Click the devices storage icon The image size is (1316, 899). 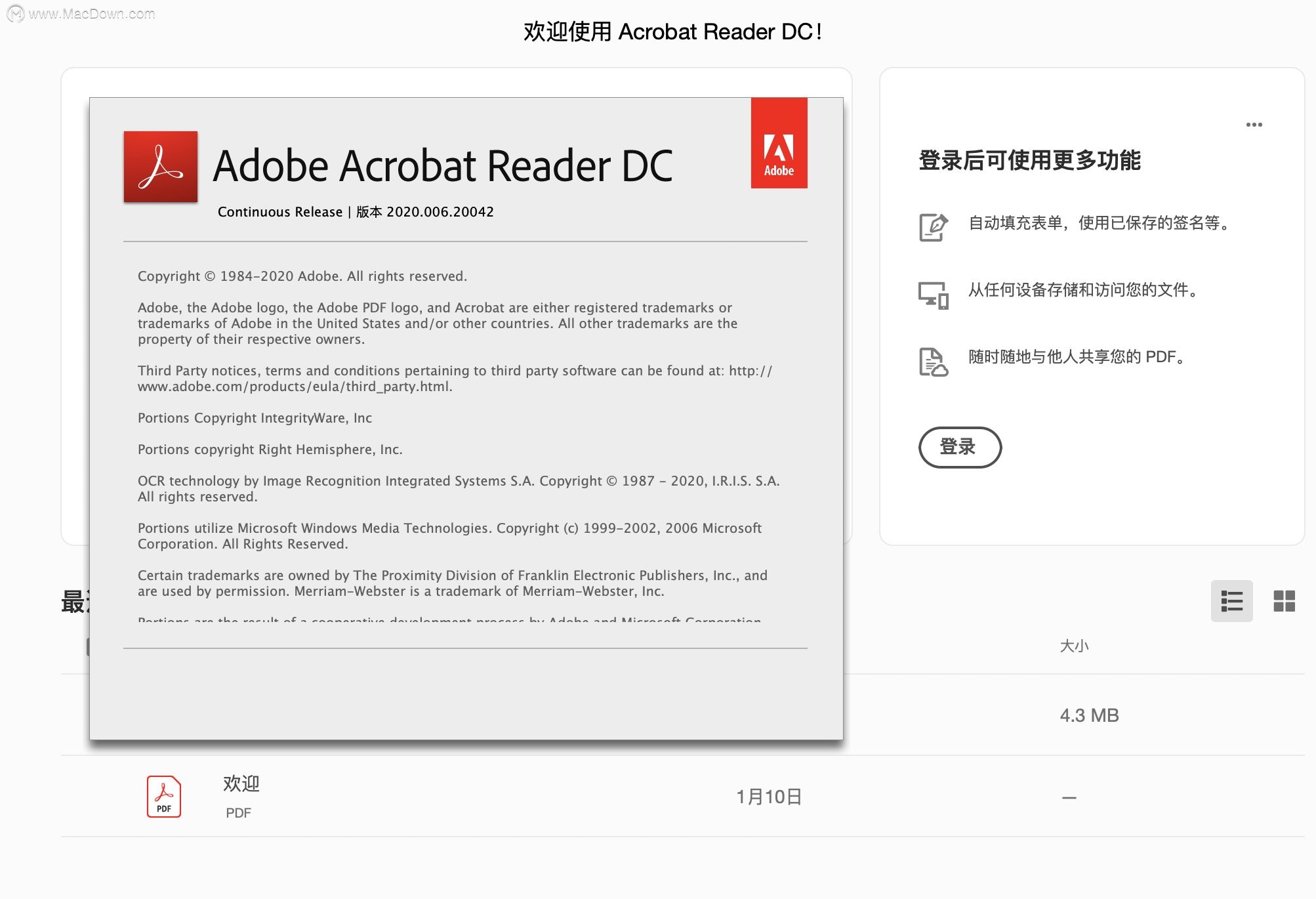[933, 295]
